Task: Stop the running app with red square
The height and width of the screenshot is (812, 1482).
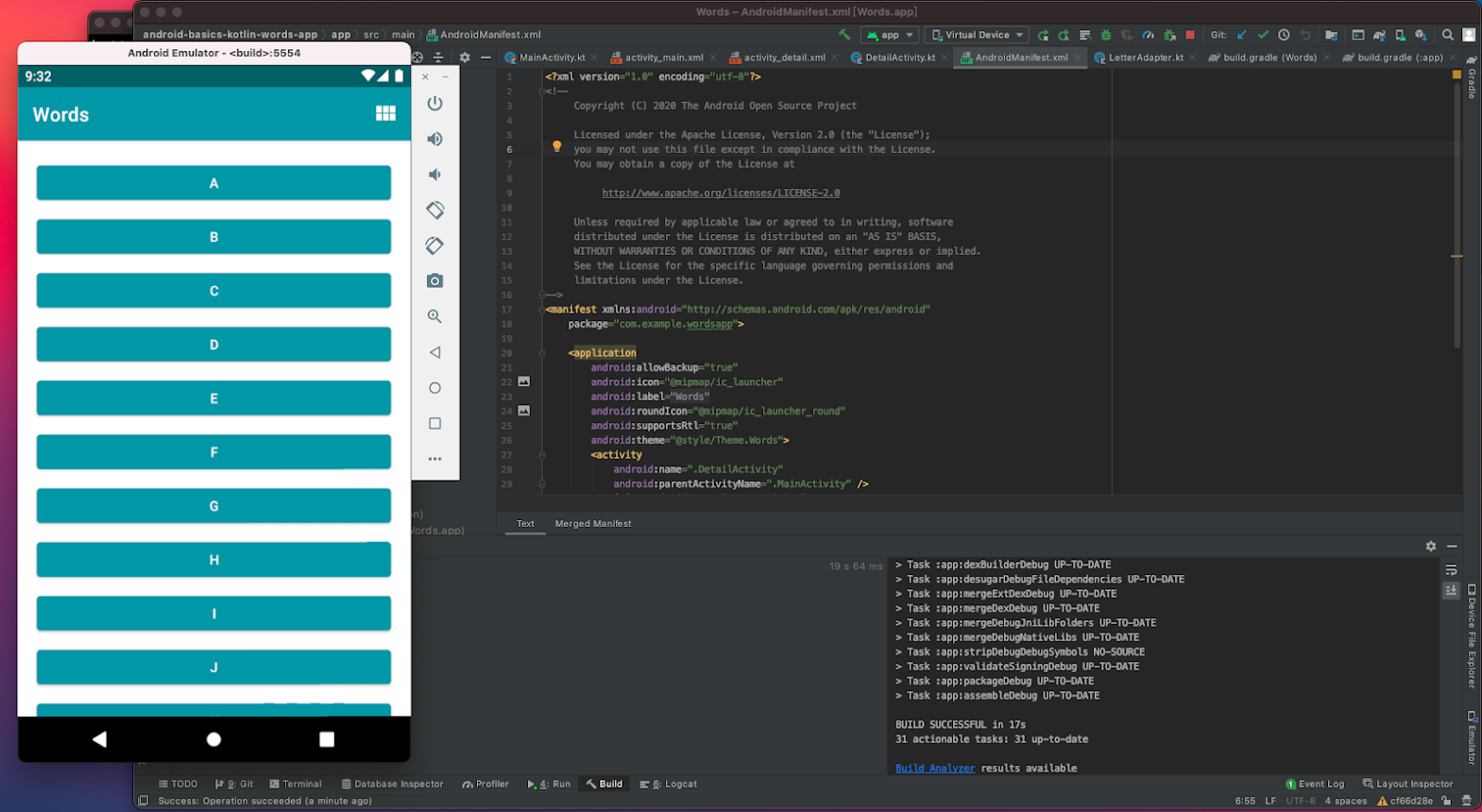Action: [1190, 35]
